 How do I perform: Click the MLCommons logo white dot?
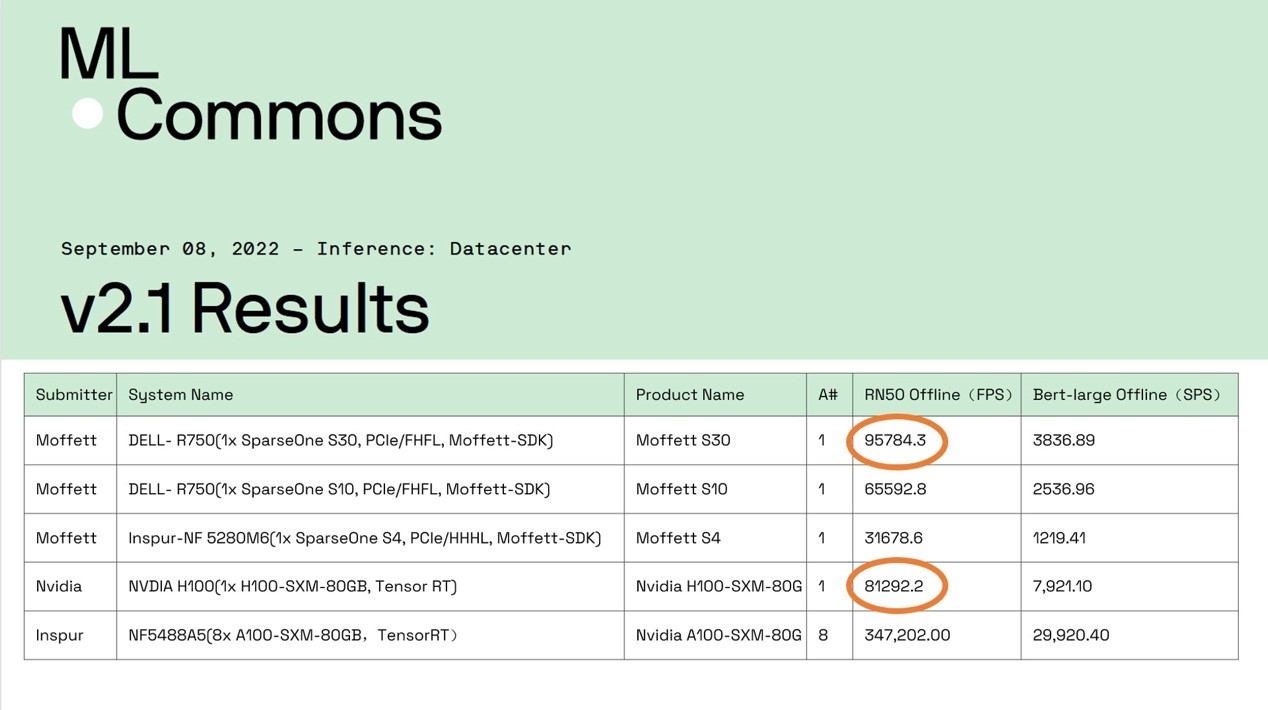pyautogui.click(x=87, y=114)
